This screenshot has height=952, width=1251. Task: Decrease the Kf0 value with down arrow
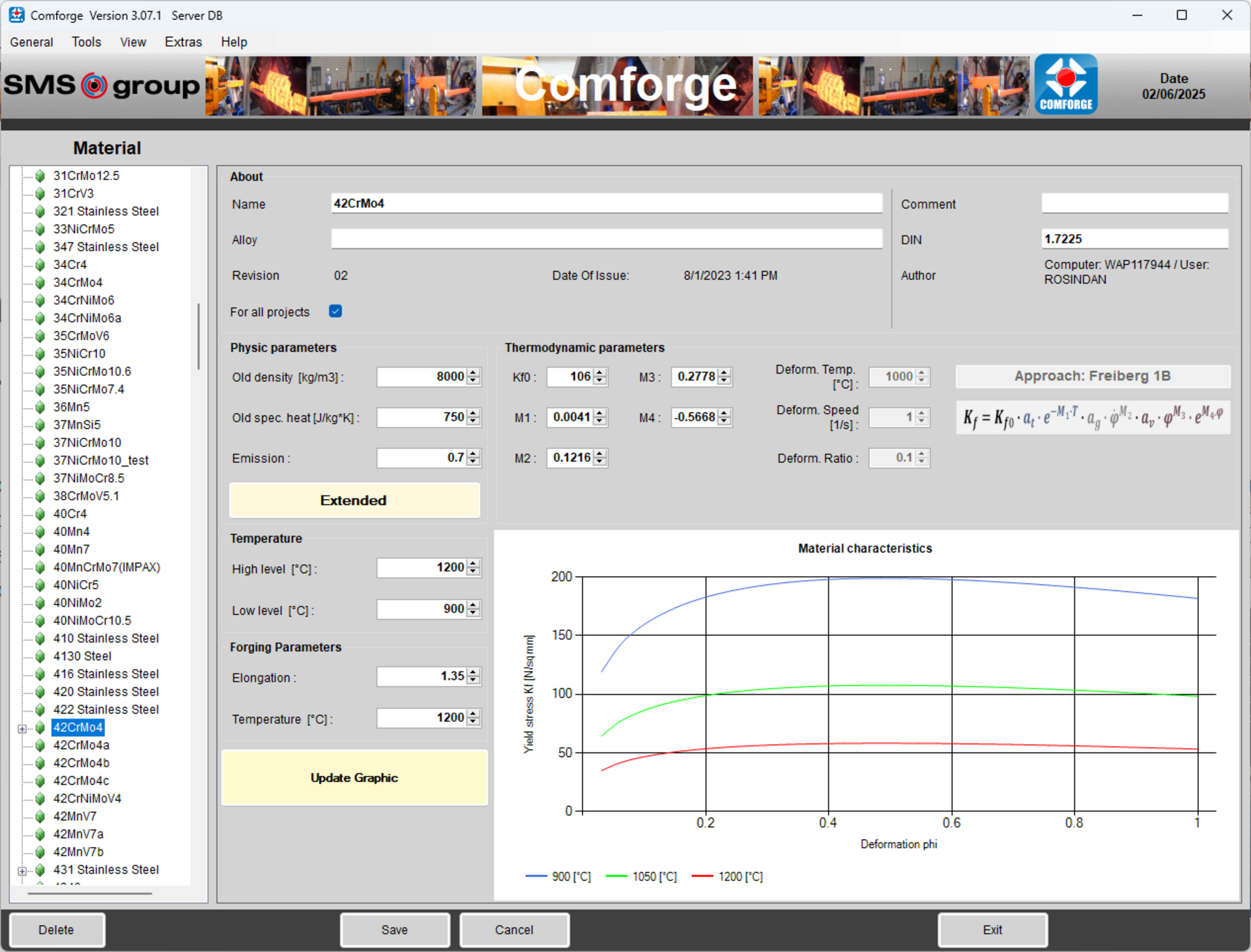[x=599, y=381]
